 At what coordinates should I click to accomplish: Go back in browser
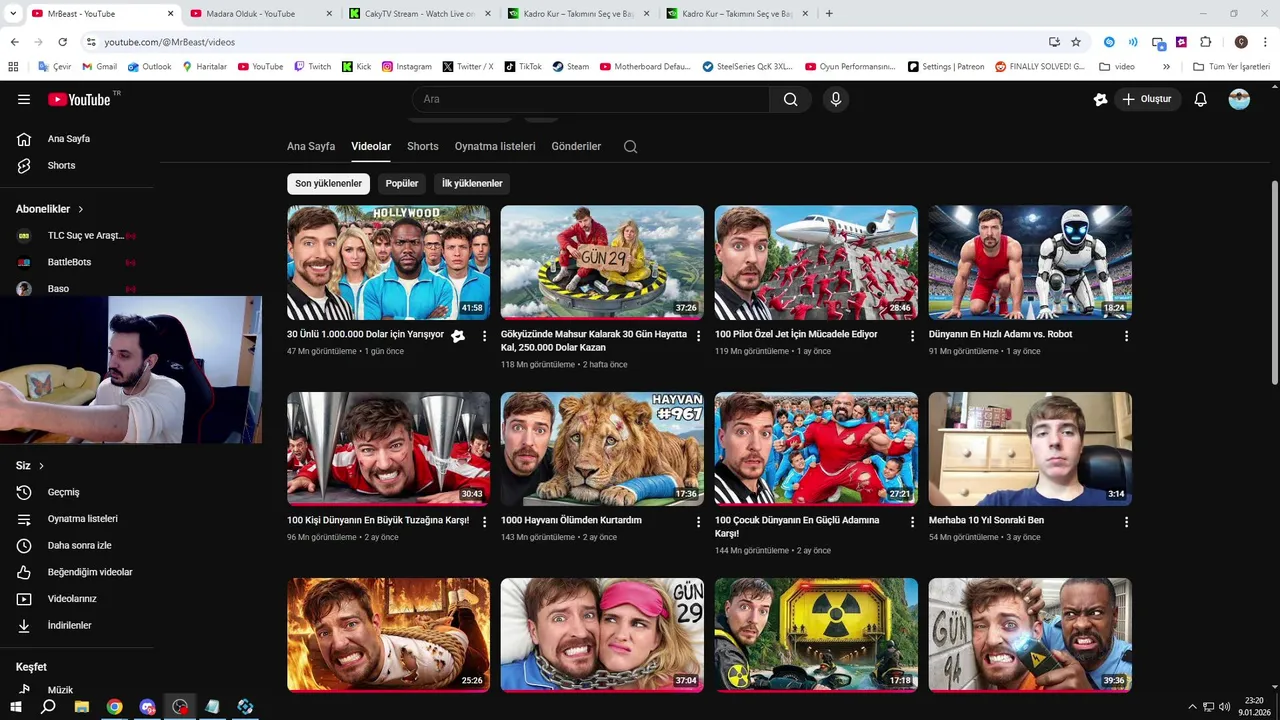(x=14, y=42)
